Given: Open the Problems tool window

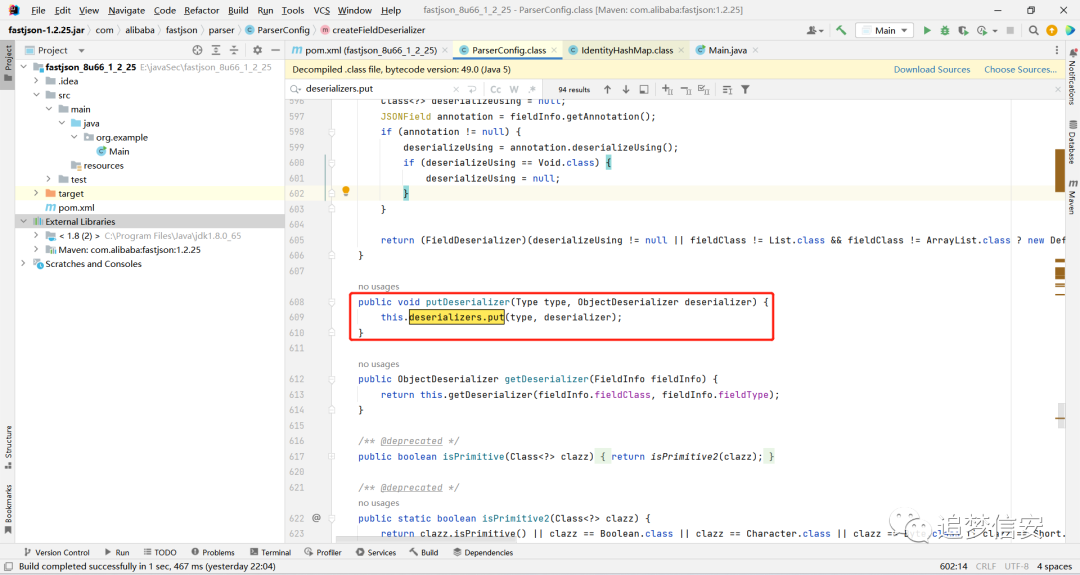Looking at the screenshot, I should click(213, 552).
